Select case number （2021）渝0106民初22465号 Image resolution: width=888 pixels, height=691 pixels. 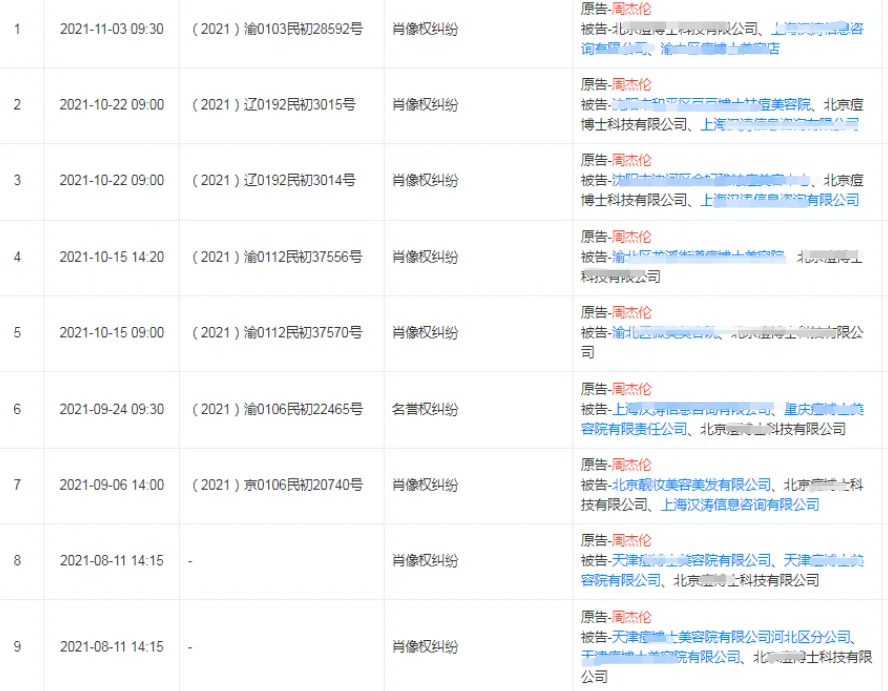tap(278, 409)
